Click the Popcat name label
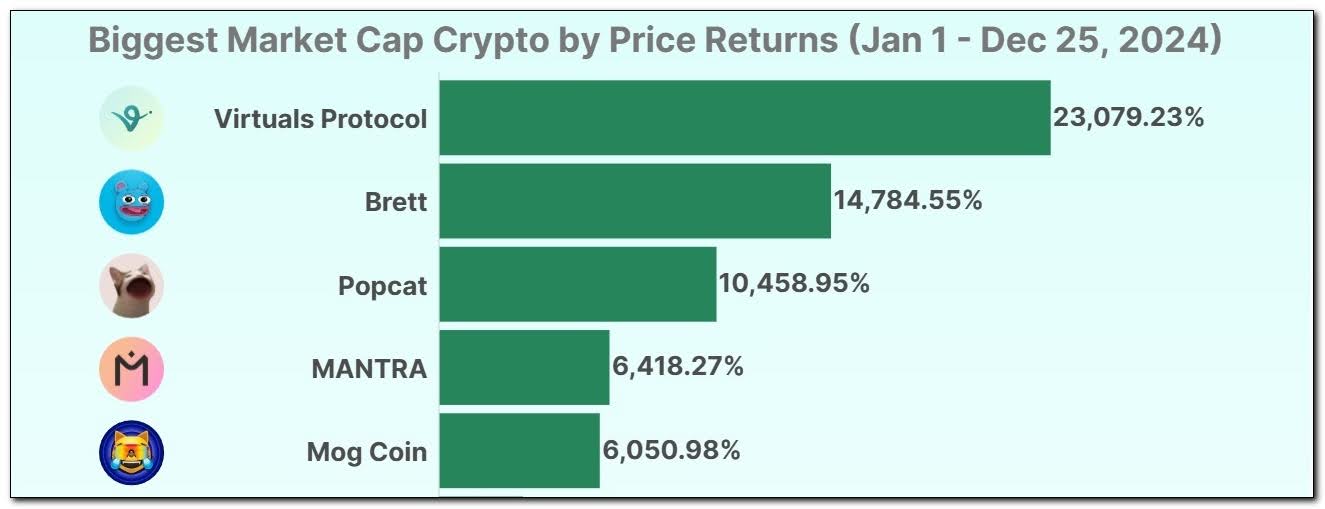1325x509 pixels. point(382,286)
